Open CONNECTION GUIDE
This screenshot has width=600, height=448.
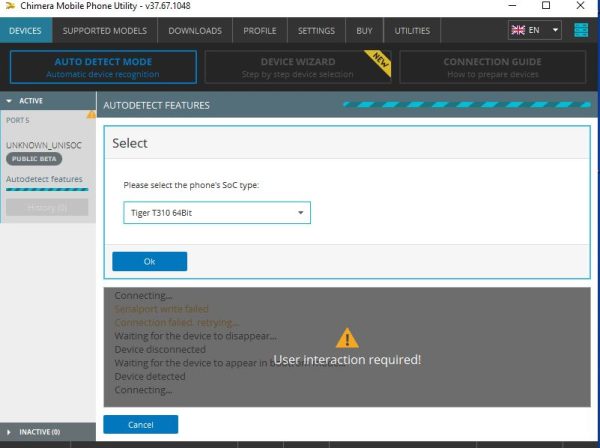tap(492, 67)
